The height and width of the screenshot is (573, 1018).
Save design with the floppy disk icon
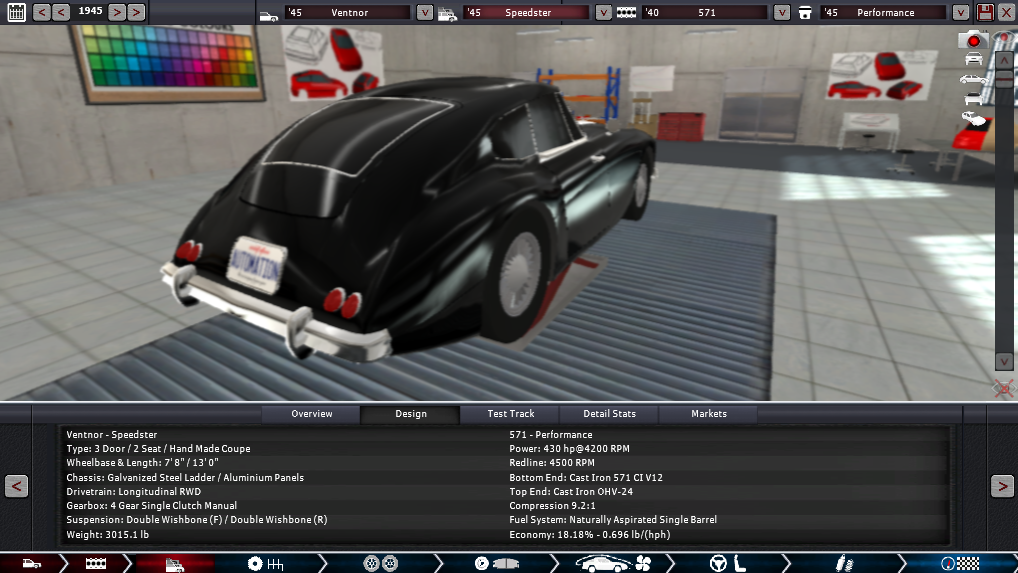point(985,12)
